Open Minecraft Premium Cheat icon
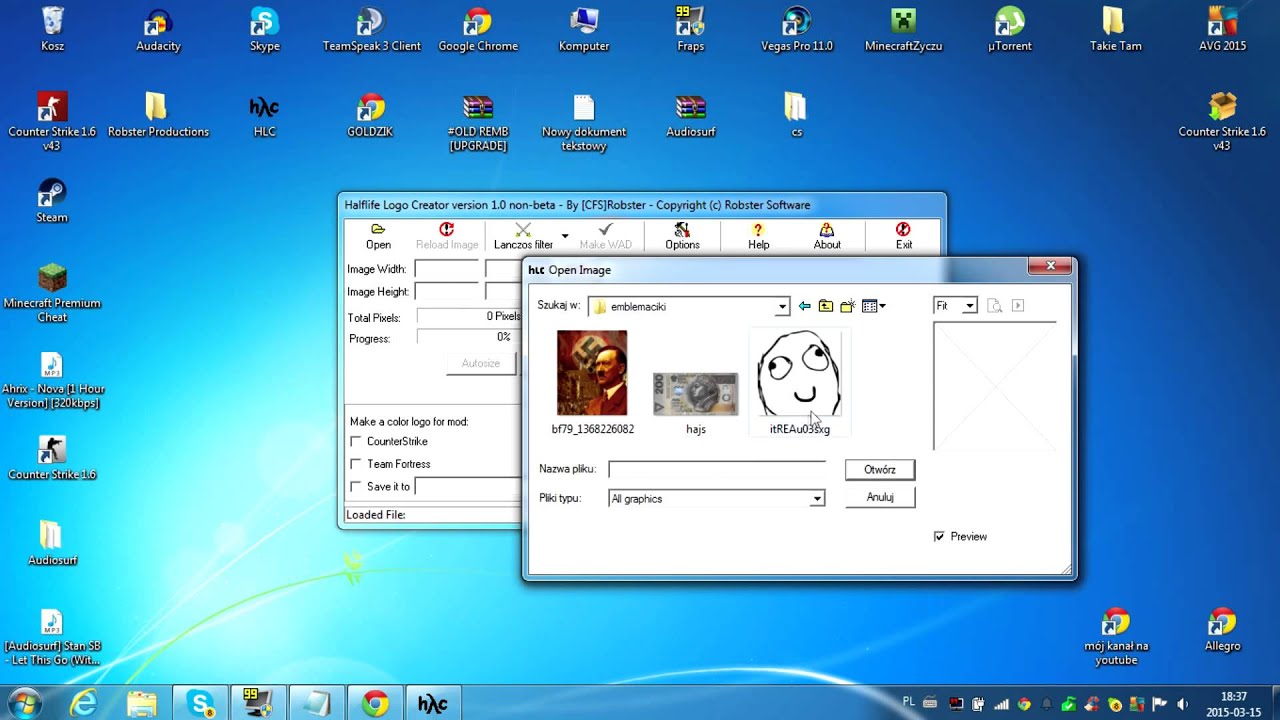1280x720 pixels. pos(52,293)
